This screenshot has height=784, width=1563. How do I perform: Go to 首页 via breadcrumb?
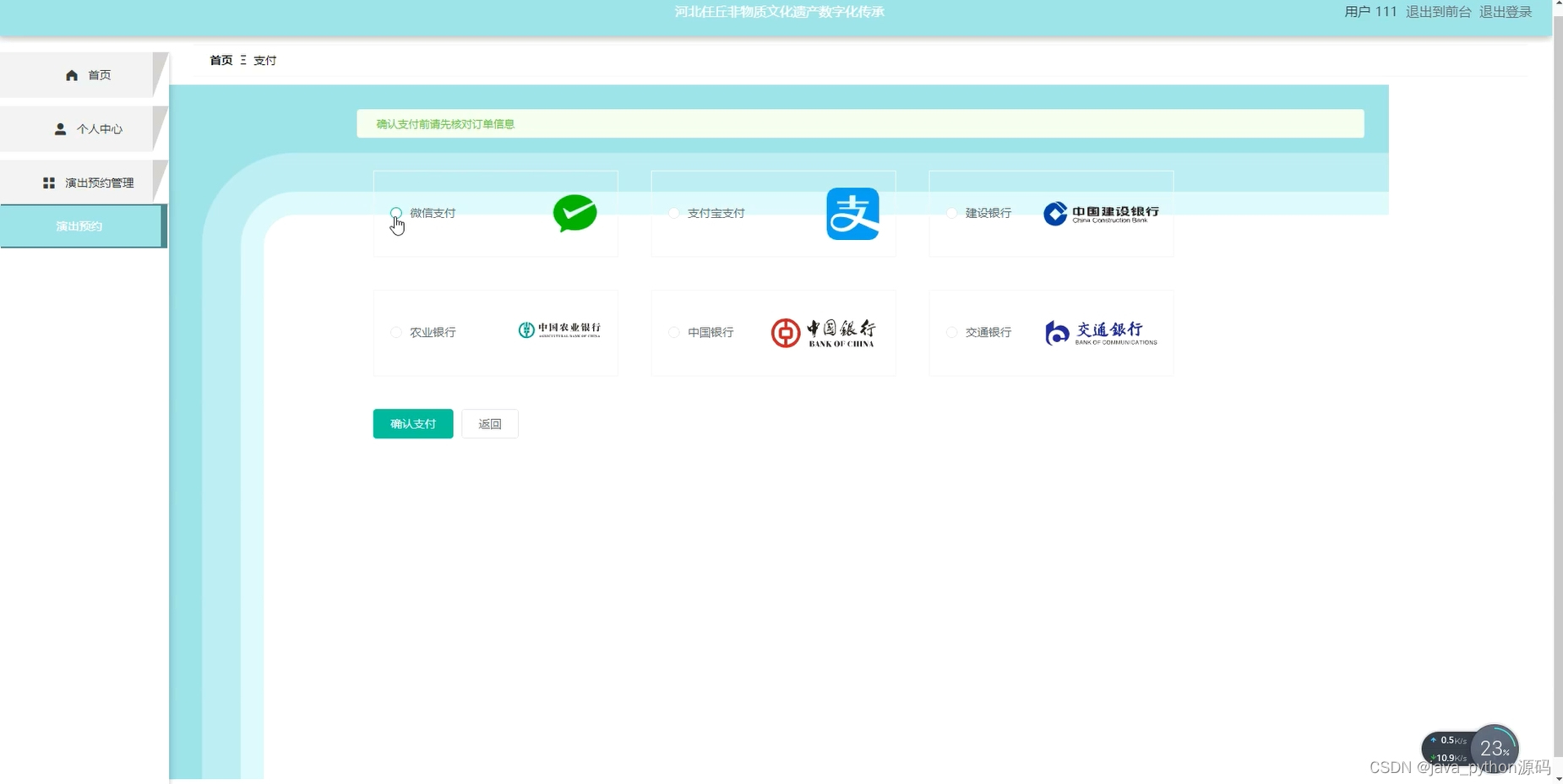[221, 60]
